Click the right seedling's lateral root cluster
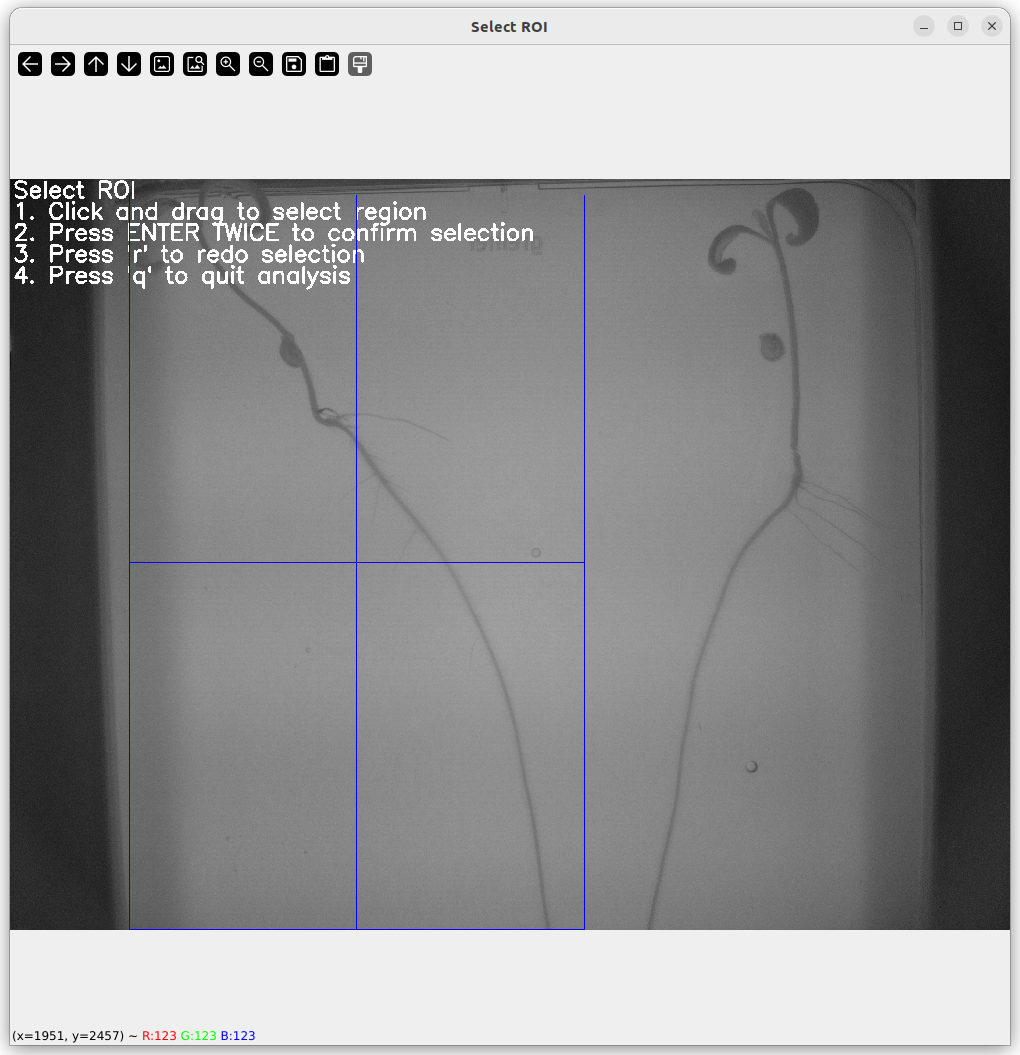The image size is (1020, 1055). click(822, 505)
